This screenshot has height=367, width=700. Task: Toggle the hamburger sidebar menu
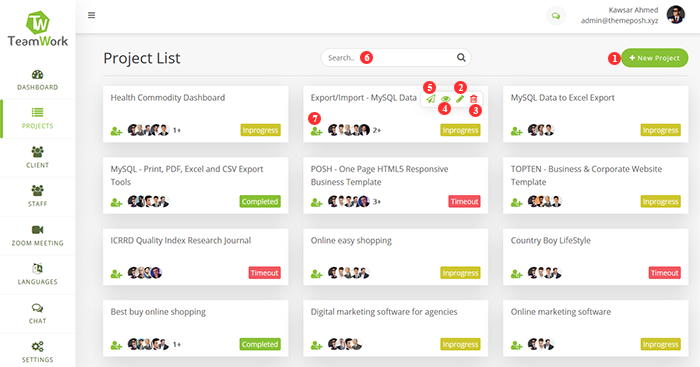92,15
